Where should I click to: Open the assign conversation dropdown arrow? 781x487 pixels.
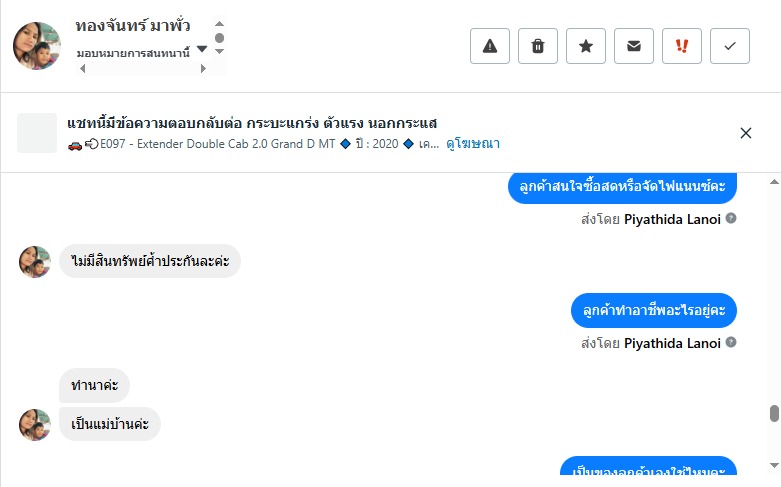(202, 48)
